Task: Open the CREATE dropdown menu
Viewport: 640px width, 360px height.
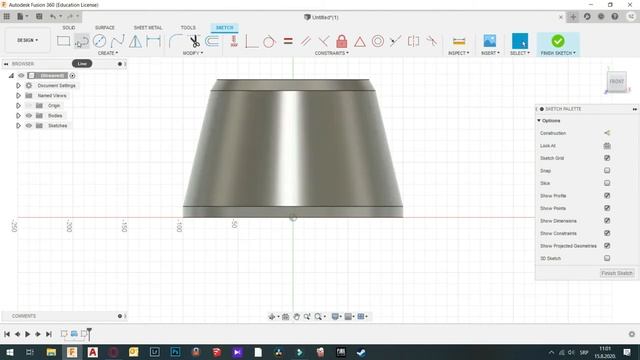Action: pyautogui.click(x=108, y=53)
